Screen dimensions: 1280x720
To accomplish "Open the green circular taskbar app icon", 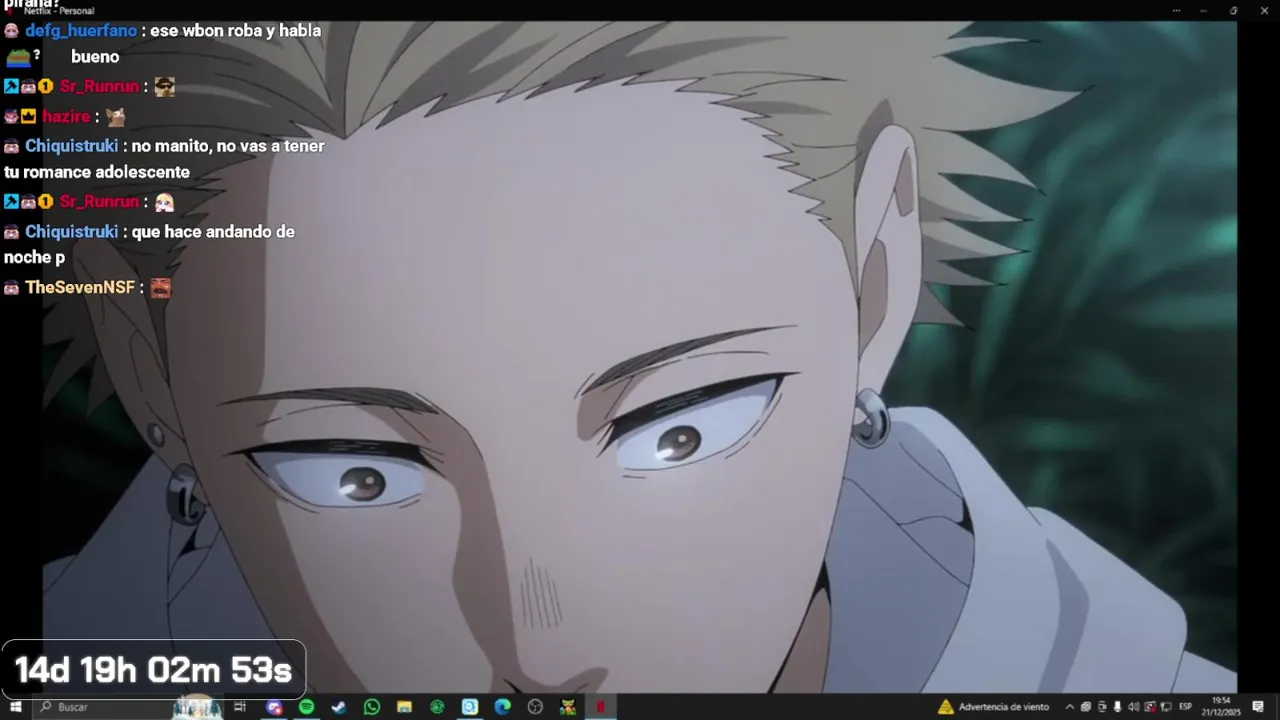I will tap(437, 707).
